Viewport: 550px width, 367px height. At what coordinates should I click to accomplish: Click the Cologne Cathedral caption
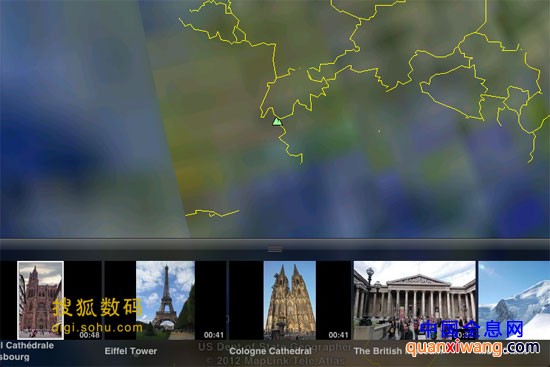tap(270, 351)
